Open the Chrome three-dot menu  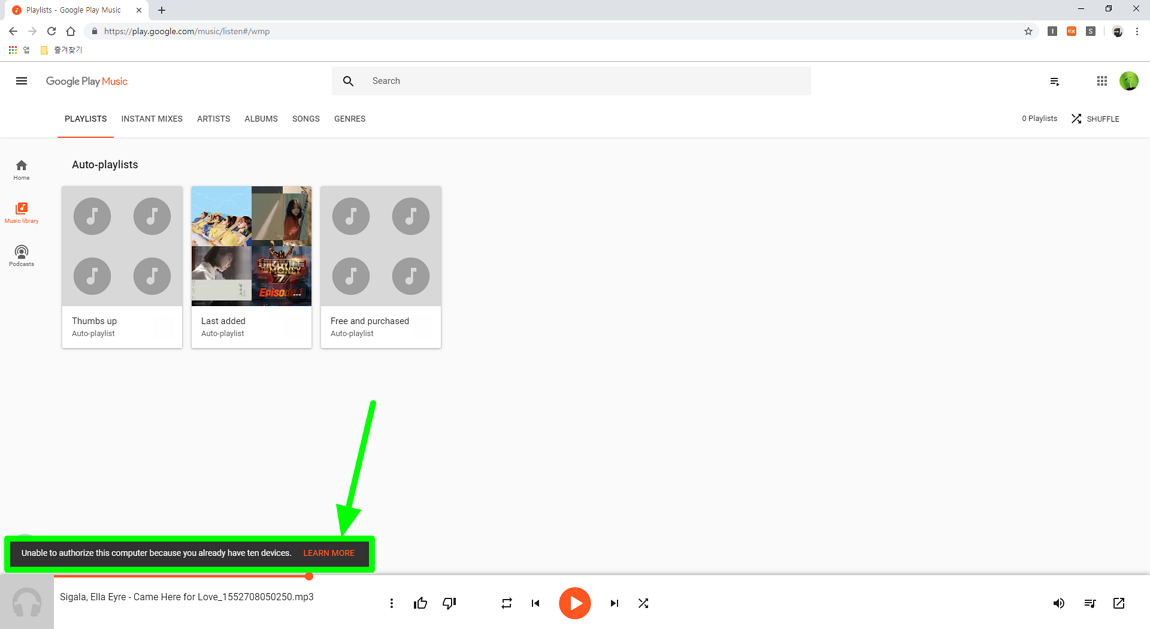(x=1137, y=32)
